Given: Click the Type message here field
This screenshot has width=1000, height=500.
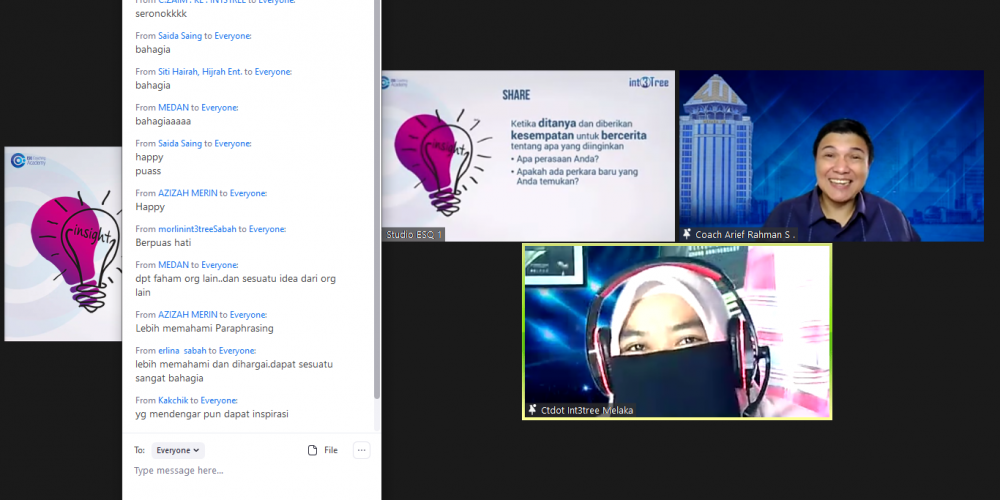Looking at the screenshot, I should tap(240, 470).
